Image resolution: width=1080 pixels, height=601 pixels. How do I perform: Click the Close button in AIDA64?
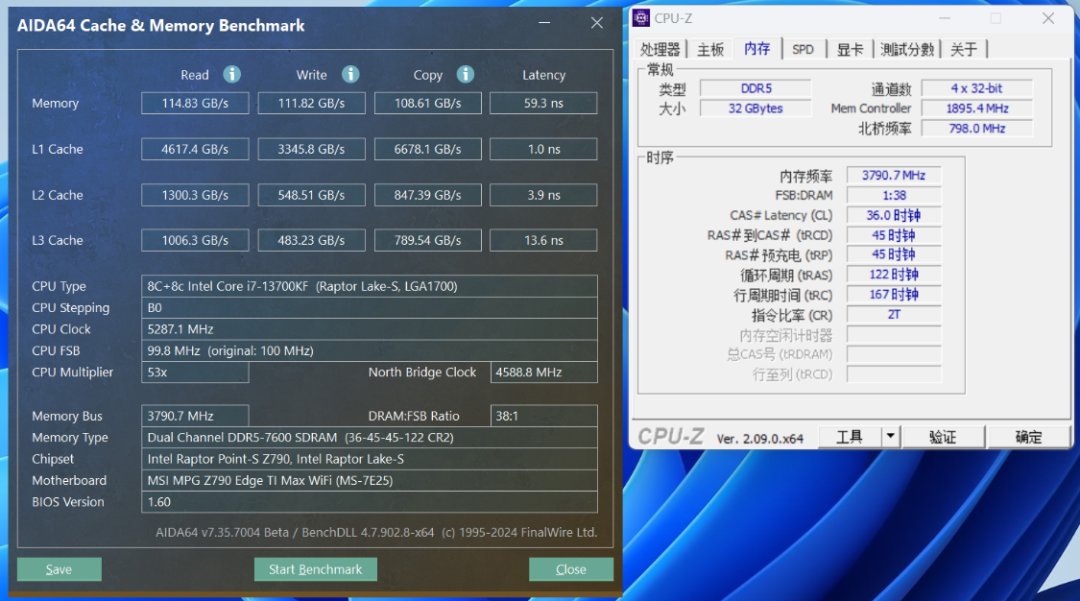point(571,569)
